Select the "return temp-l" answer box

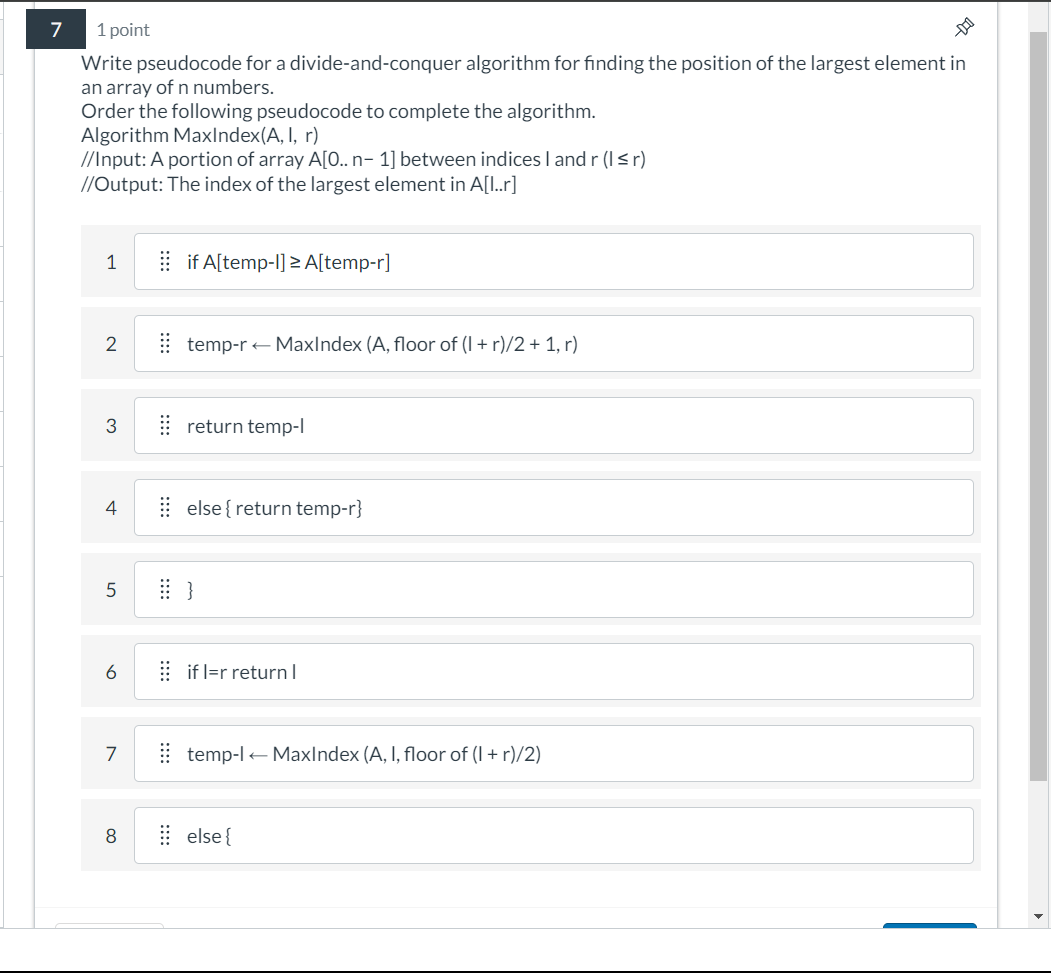tap(555, 425)
